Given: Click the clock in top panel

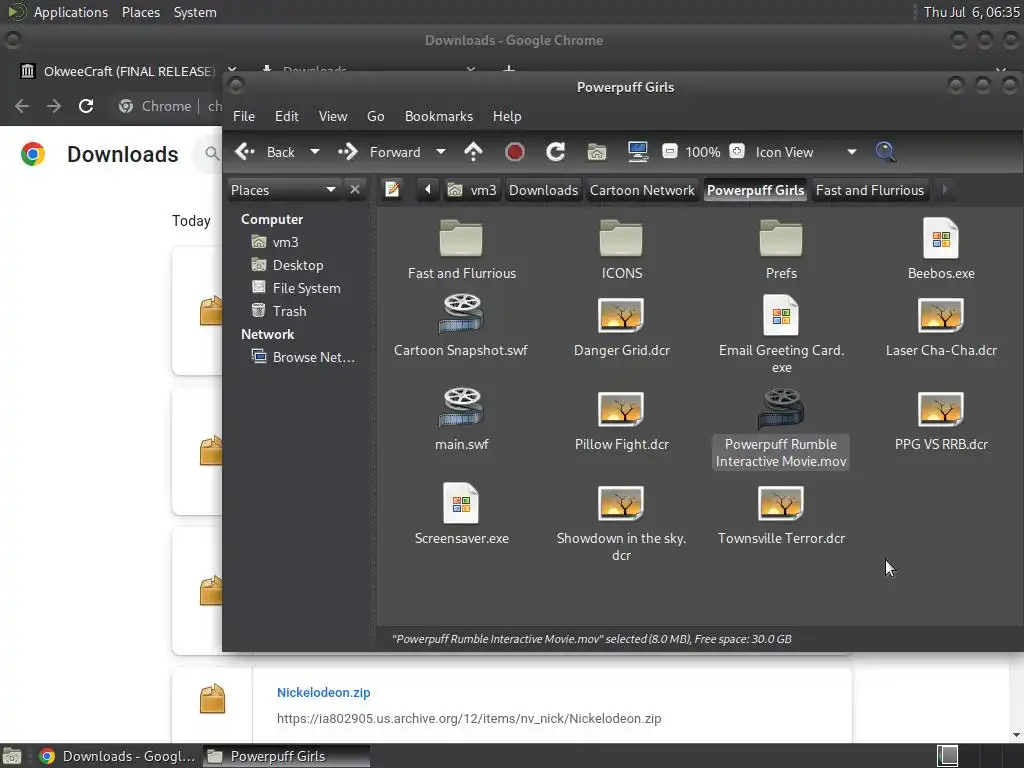Looking at the screenshot, I should point(971,12).
